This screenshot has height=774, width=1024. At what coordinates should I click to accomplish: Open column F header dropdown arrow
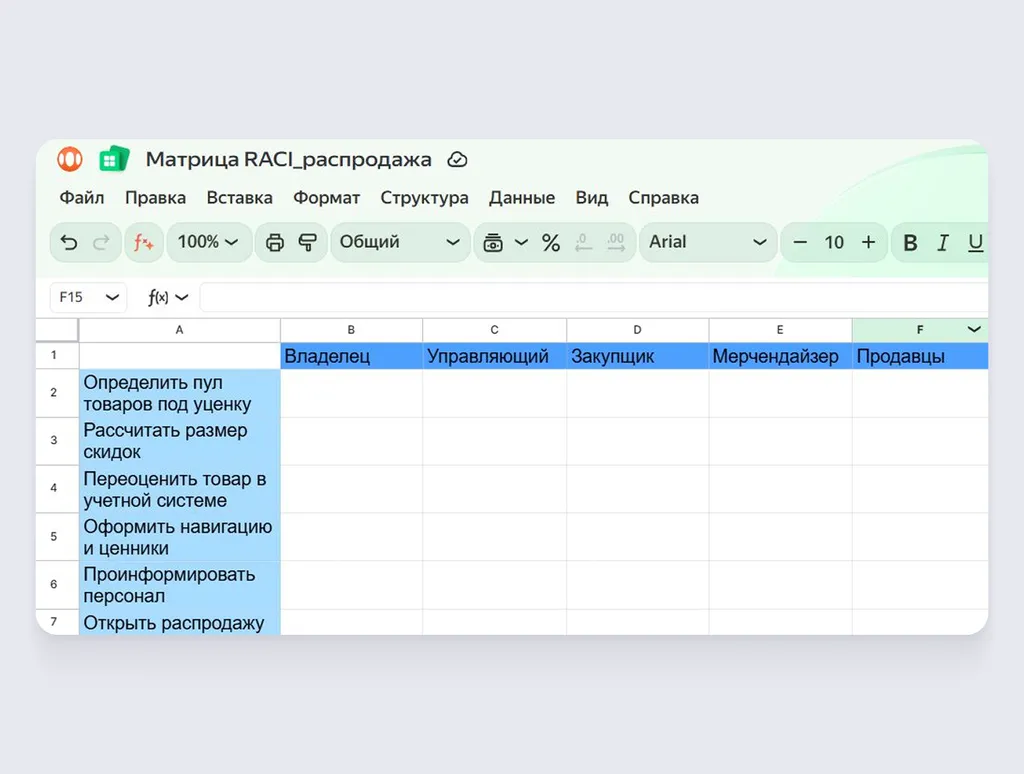pos(974,330)
